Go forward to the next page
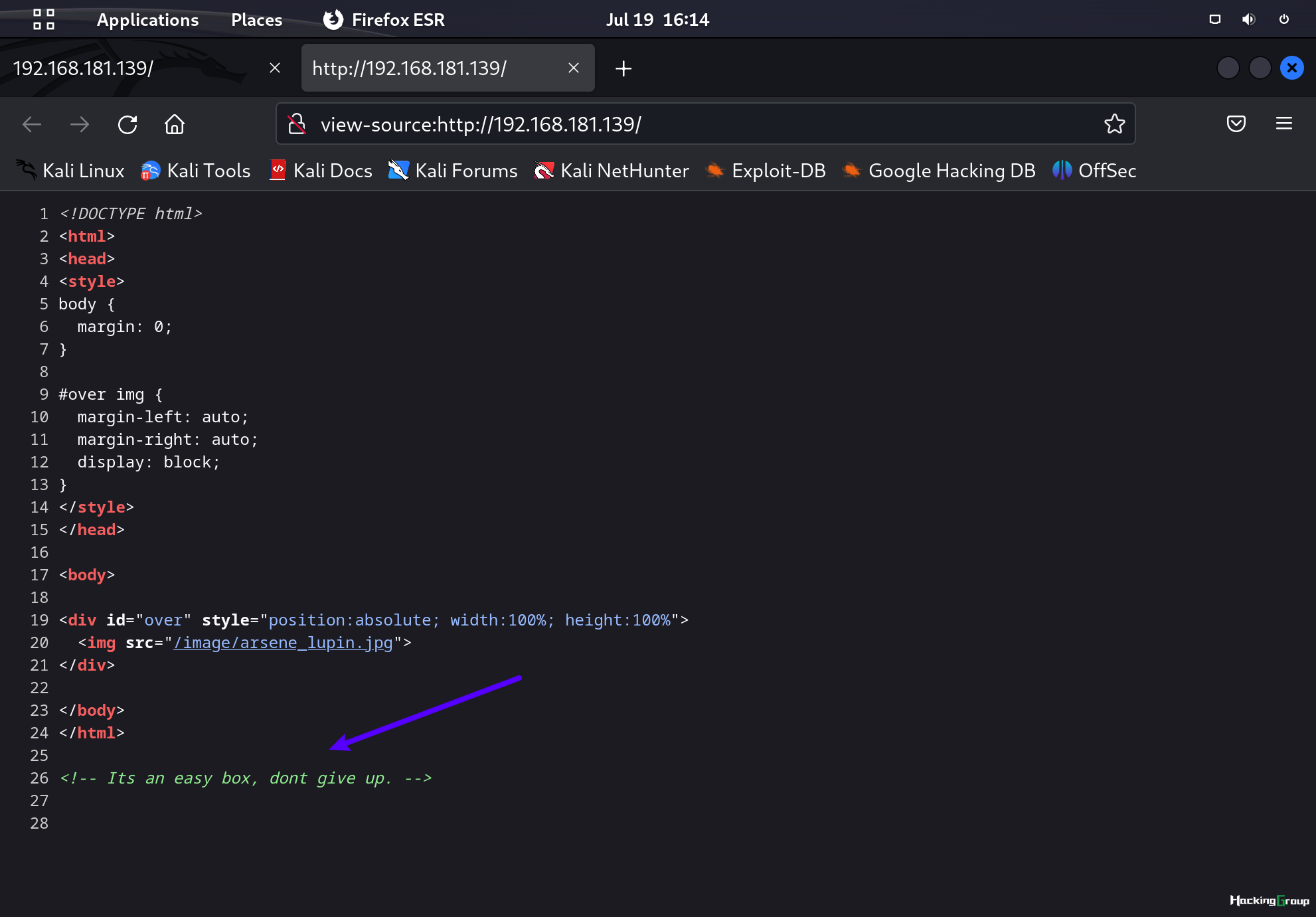 click(x=80, y=124)
